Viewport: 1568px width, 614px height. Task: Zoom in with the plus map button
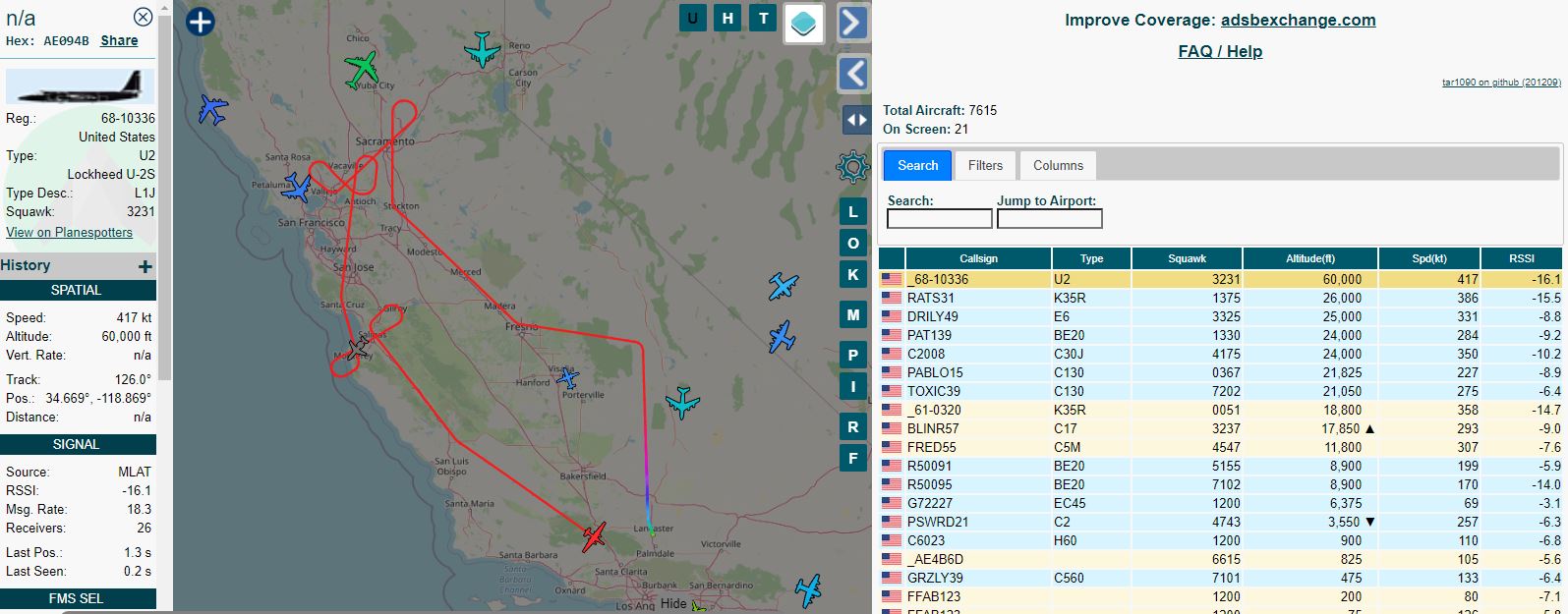point(200,21)
